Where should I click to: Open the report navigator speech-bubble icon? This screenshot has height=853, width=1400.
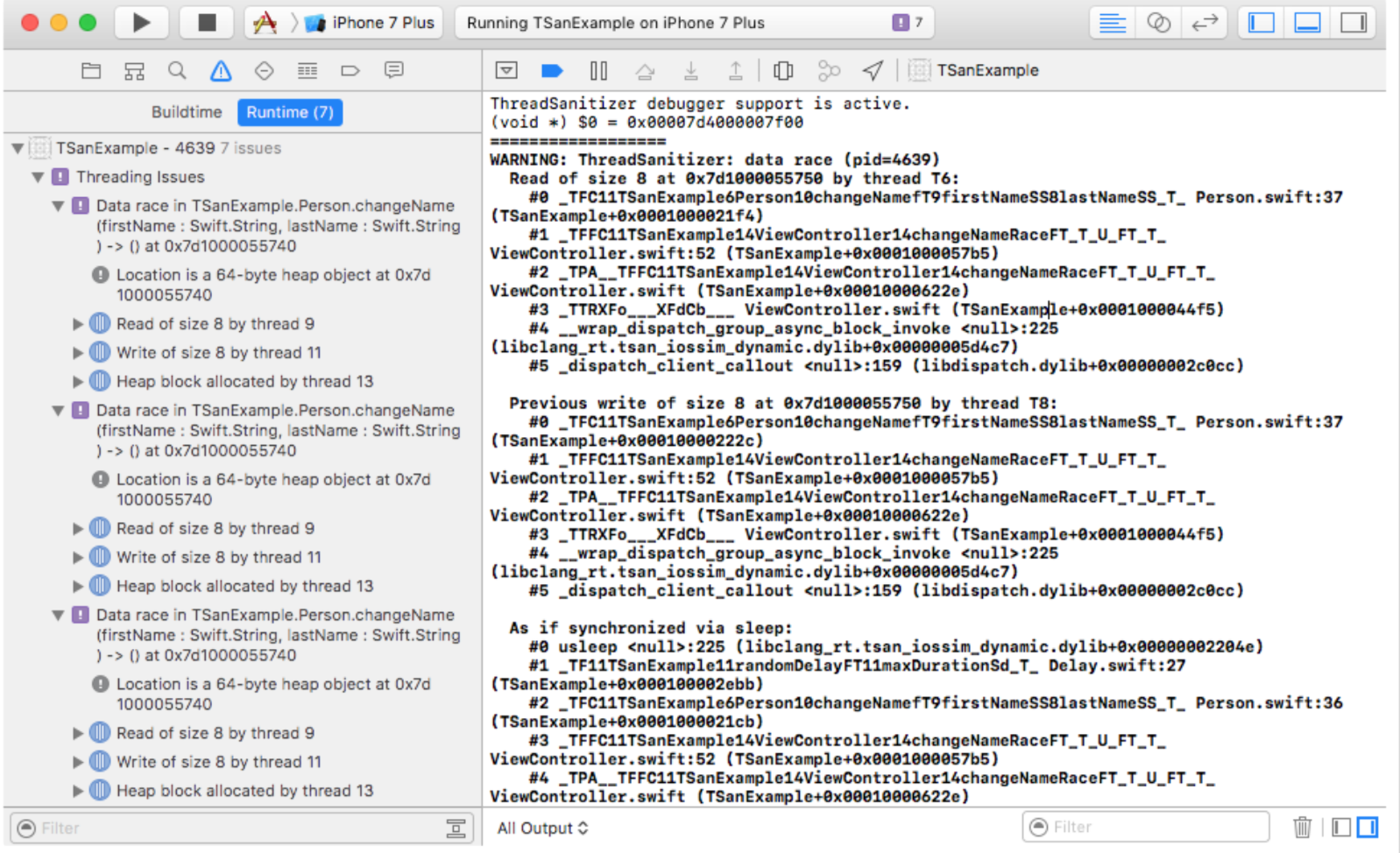tap(394, 71)
